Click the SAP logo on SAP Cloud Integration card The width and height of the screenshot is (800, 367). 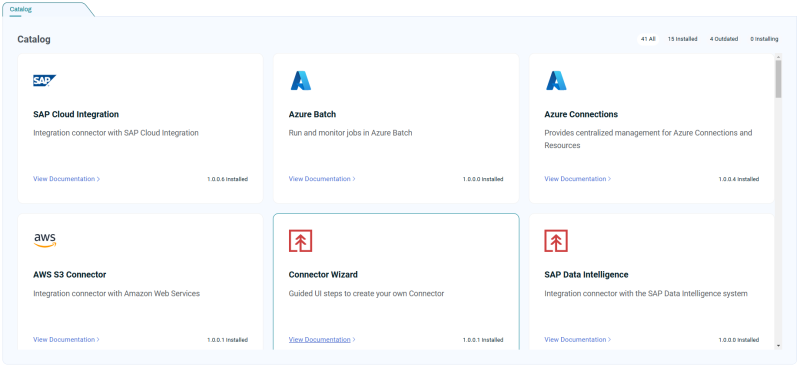[x=44, y=81]
